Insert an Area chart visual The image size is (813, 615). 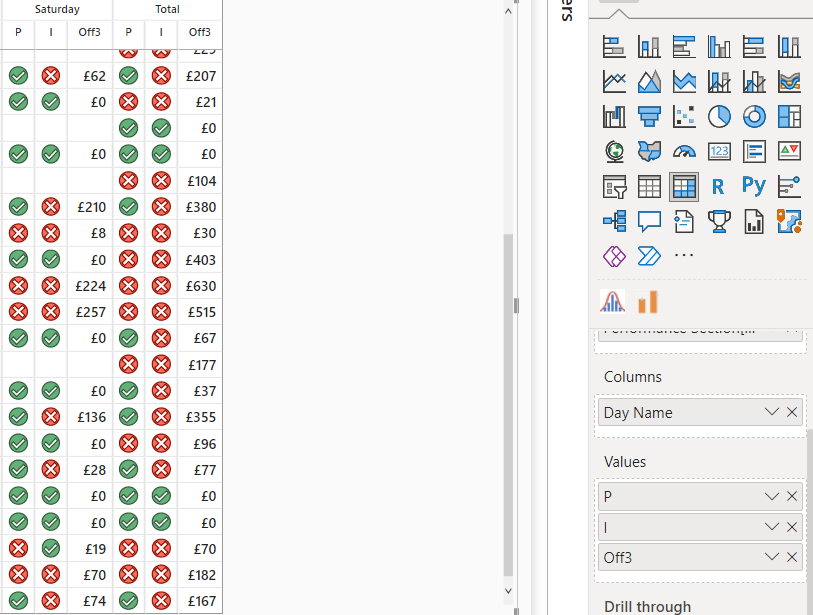649,81
